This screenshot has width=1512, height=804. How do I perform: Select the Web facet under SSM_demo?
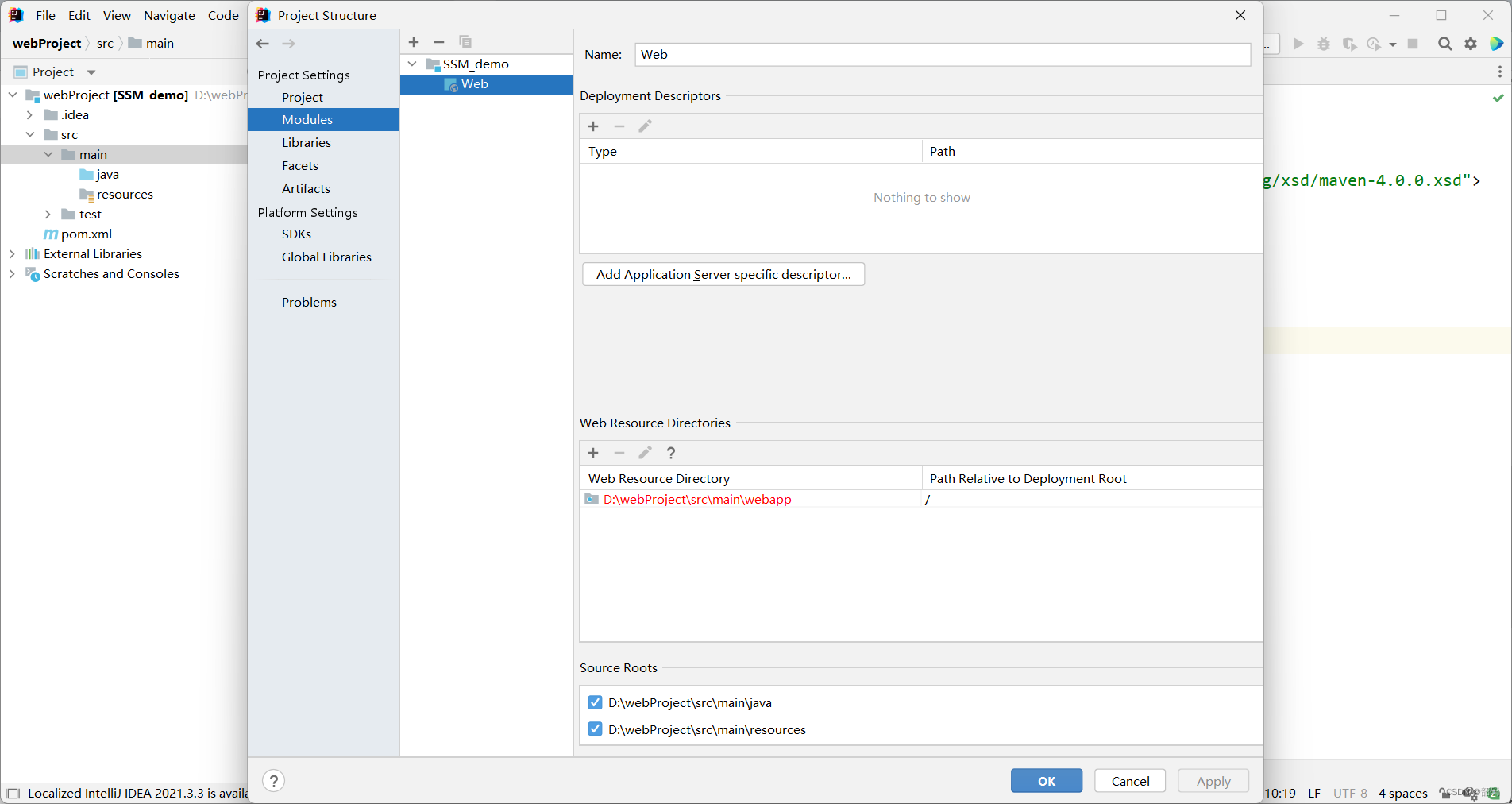point(486,84)
